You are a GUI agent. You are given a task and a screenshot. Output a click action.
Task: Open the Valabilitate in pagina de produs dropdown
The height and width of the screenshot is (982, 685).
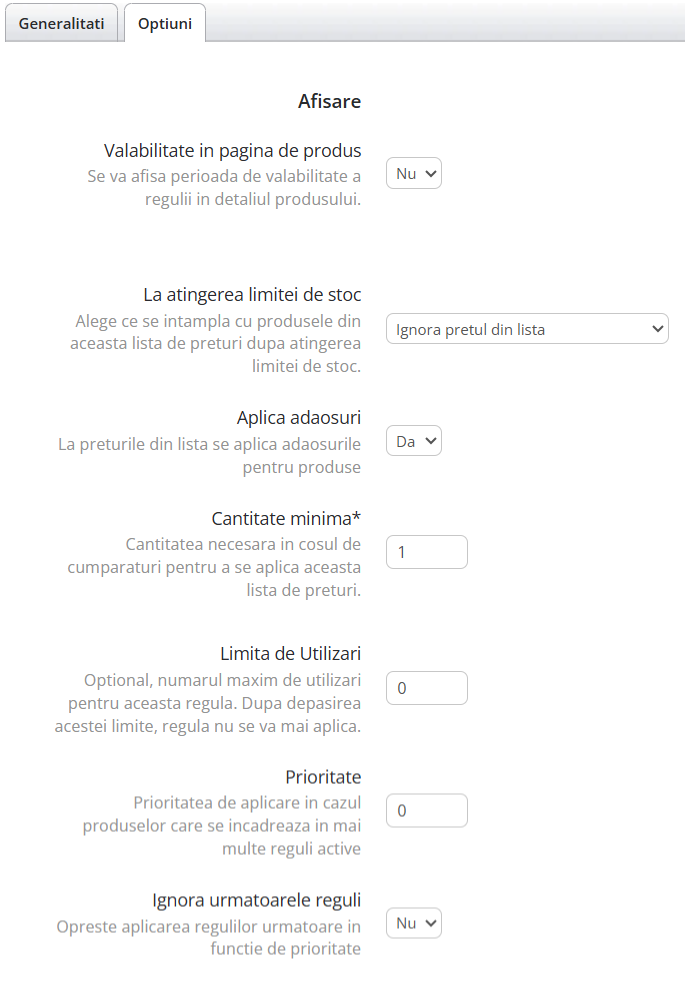[412, 172]
